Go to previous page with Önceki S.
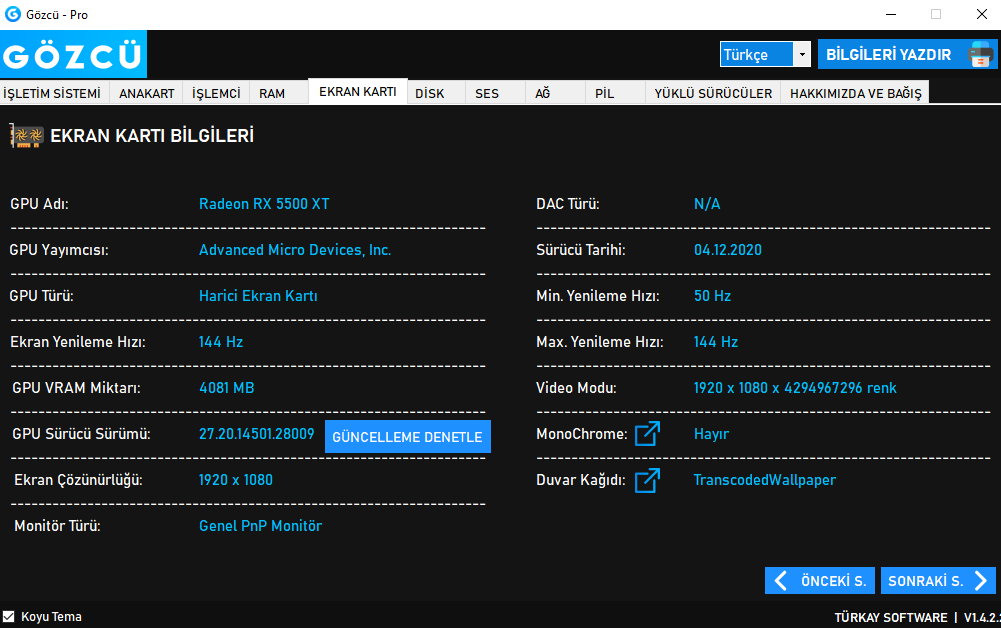Screen dimensions: 1001x628 pos(820,581)
